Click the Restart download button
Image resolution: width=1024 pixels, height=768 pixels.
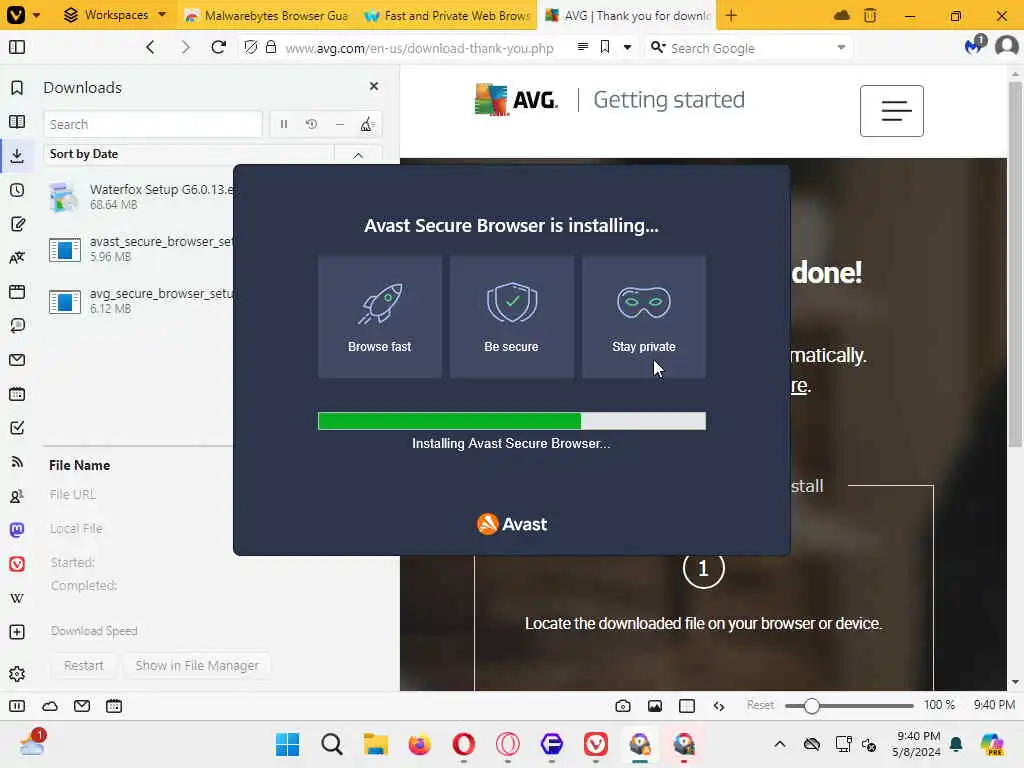click(84, 665)
